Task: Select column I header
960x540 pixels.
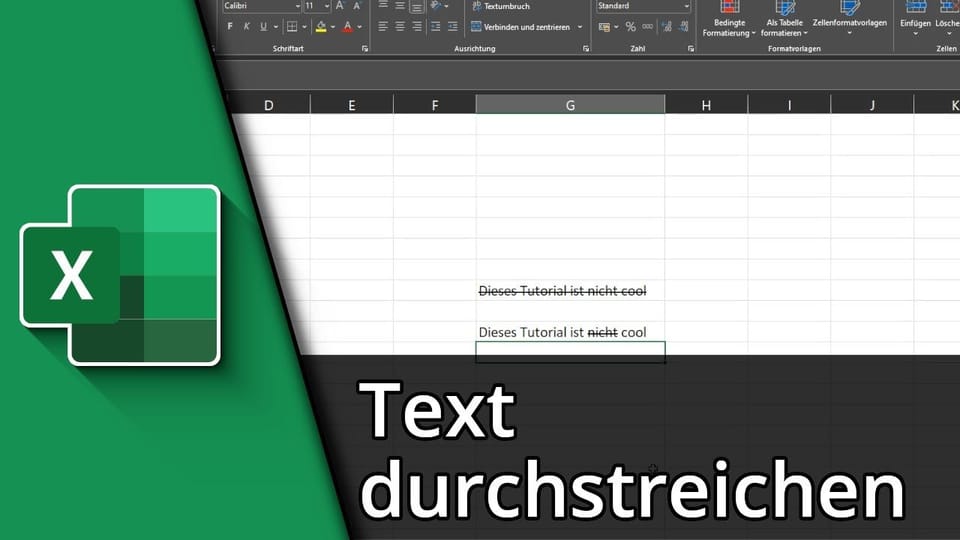Action: [789, 105]
